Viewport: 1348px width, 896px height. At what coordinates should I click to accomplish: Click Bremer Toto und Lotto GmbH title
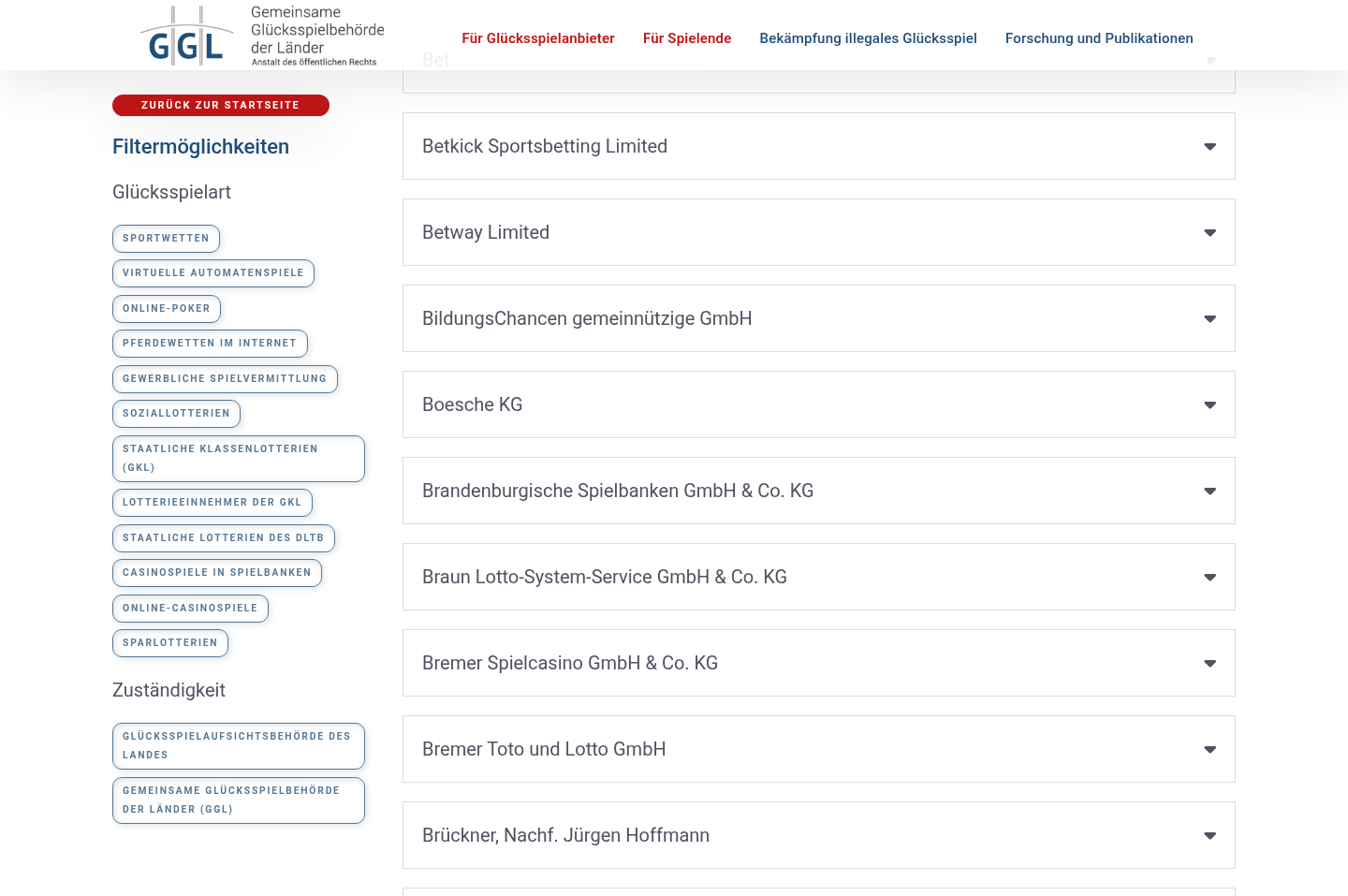click(544, 749)
